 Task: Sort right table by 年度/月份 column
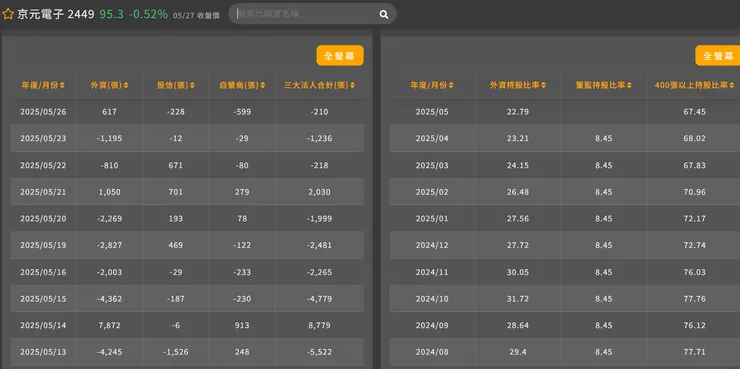[x=432, y=85]
